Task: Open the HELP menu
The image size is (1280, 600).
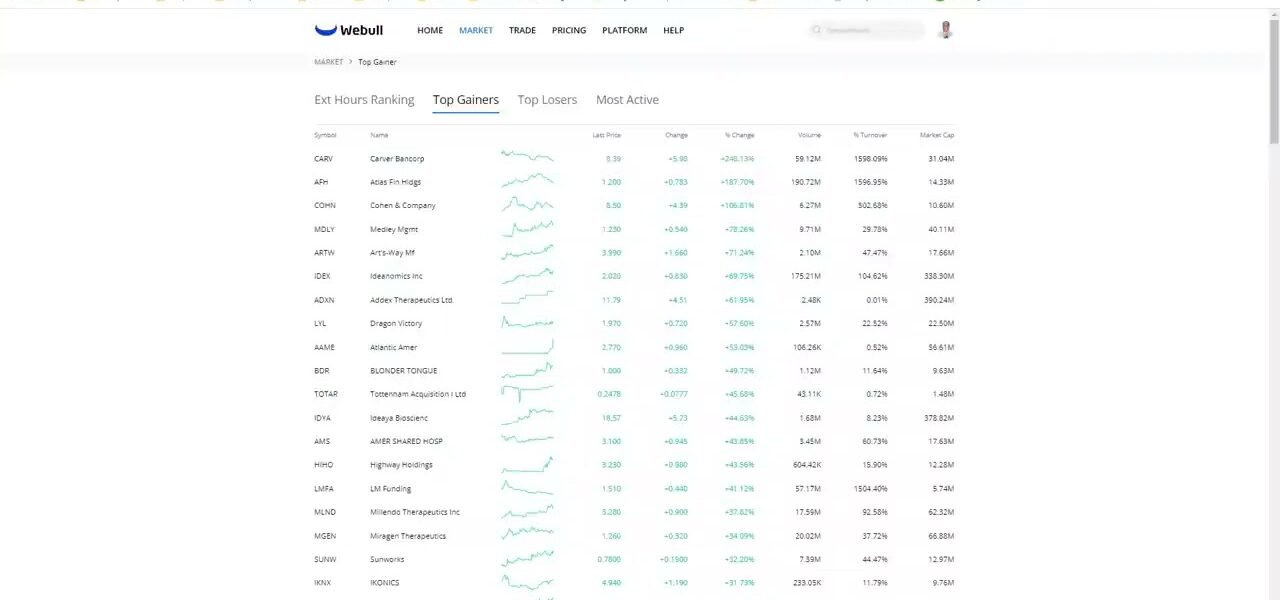Action: (673, 30)
